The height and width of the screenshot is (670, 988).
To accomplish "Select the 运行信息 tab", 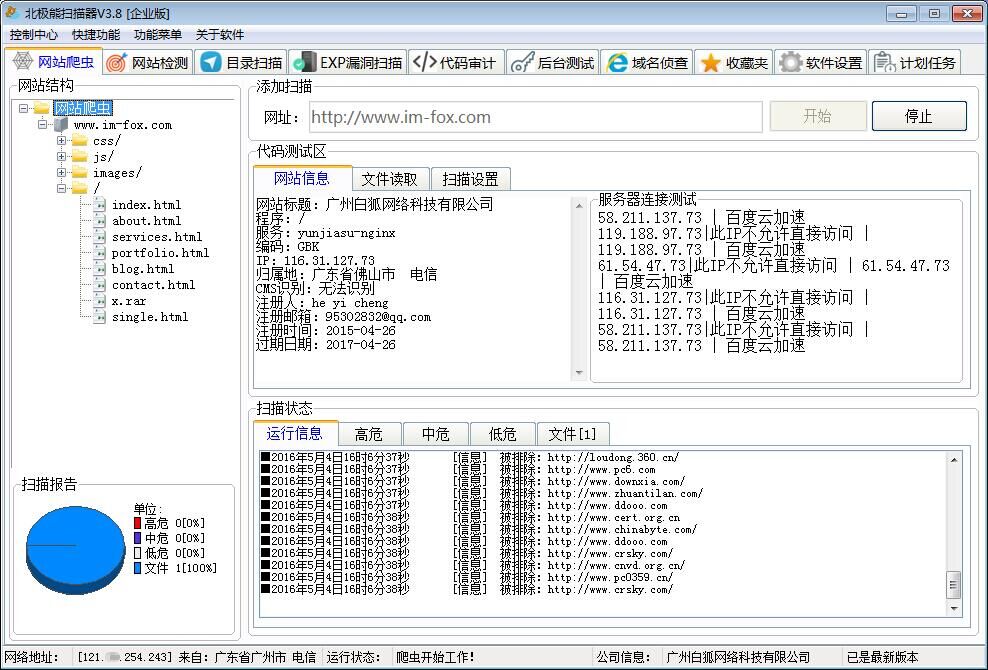I will coord(295,433).
